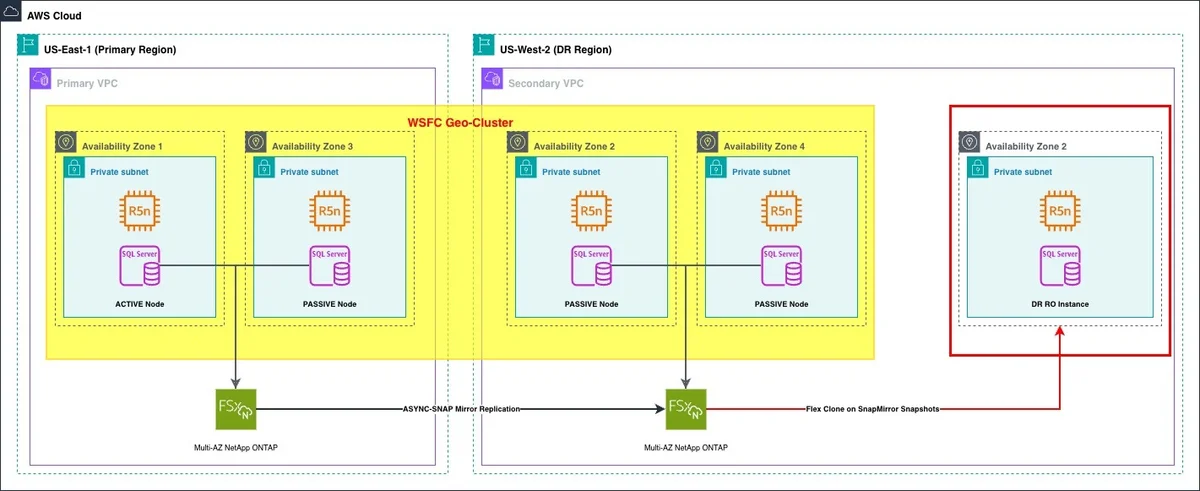Screen dimensions: 1200x491
Task: Click the US-East-1 region flag icon
Action: pos(28,46)
